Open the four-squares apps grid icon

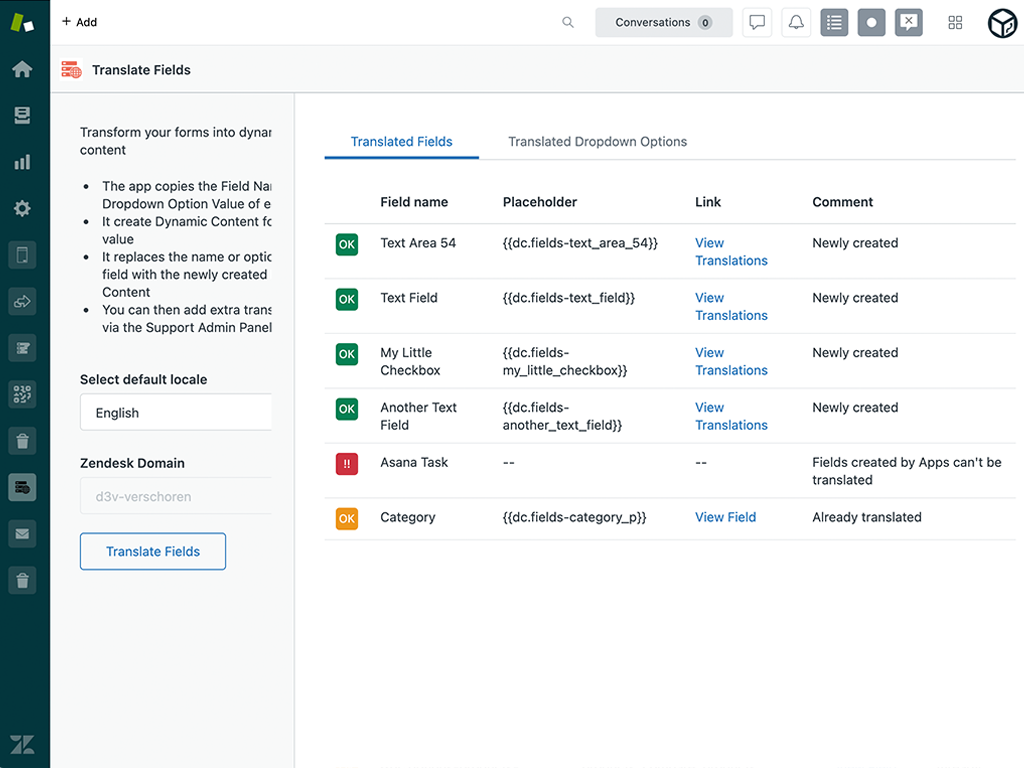pyautogui.click(x=955, y=22)
